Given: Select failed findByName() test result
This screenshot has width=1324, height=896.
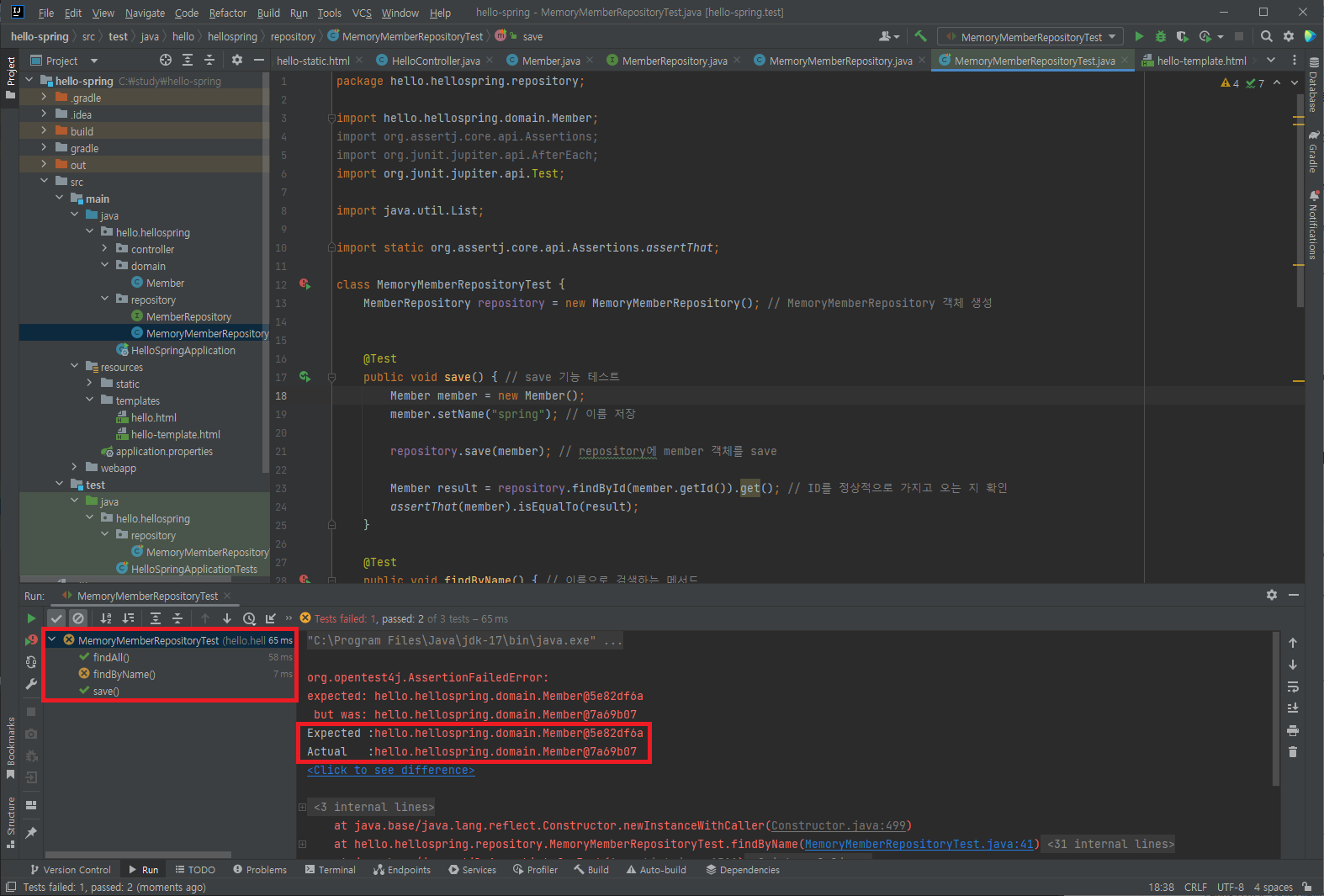Looking at the screenshot, I should pos(124,674).
